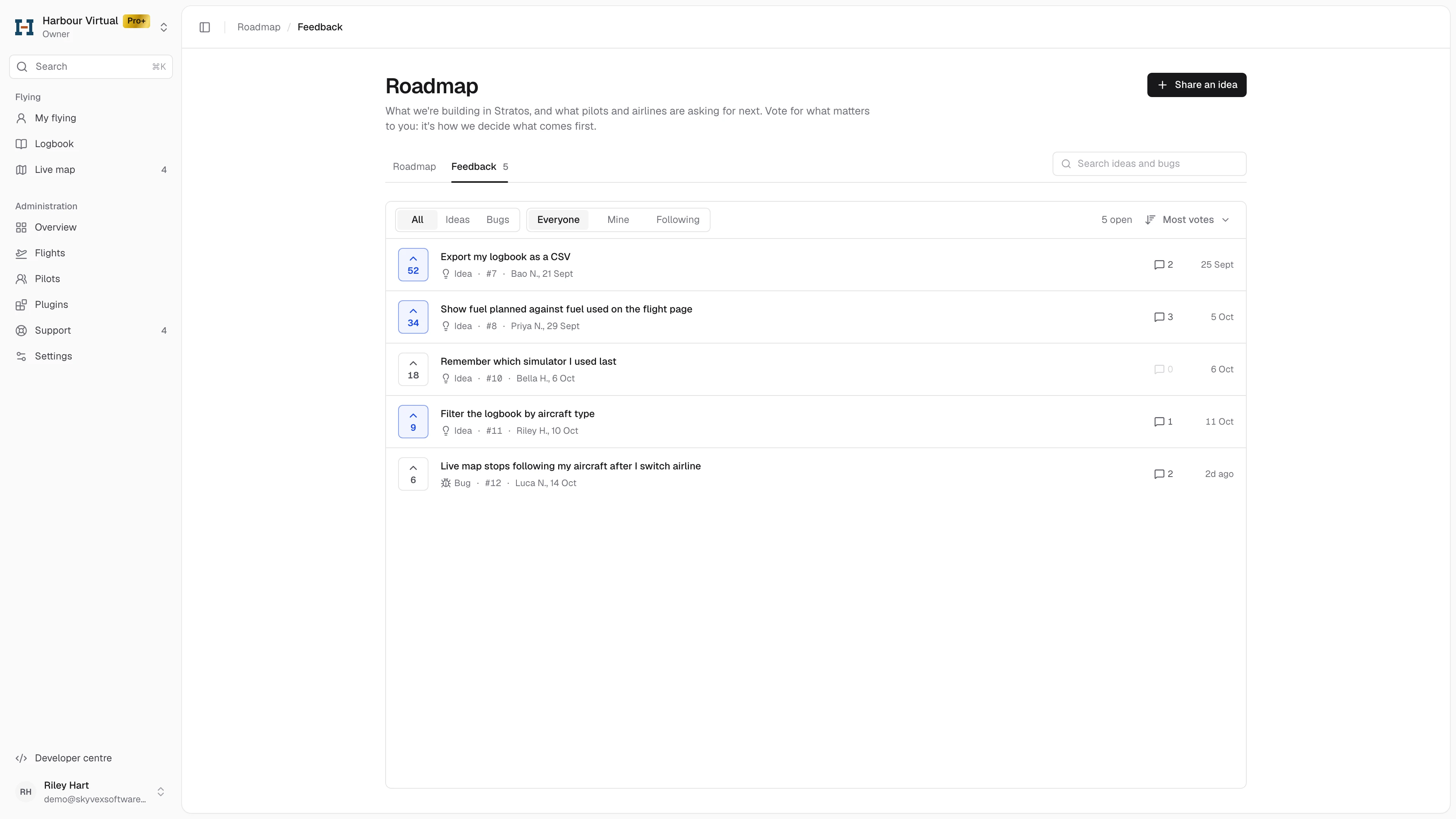Open Remember which simulator I used last
Screen dimensions: 1456x819
tap(528, 362)
